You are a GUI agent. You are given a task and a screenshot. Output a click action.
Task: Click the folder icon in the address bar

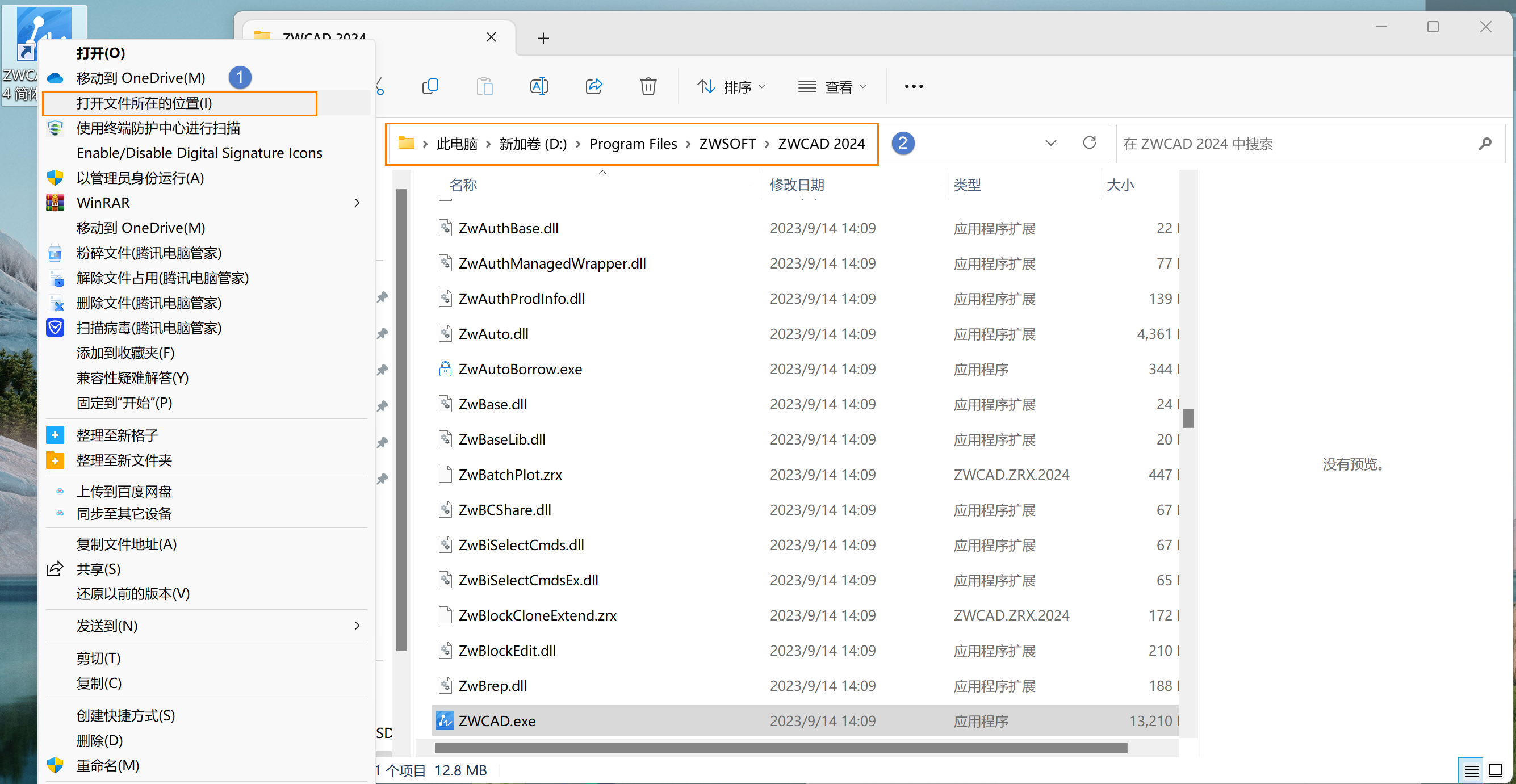pos(406,143)
